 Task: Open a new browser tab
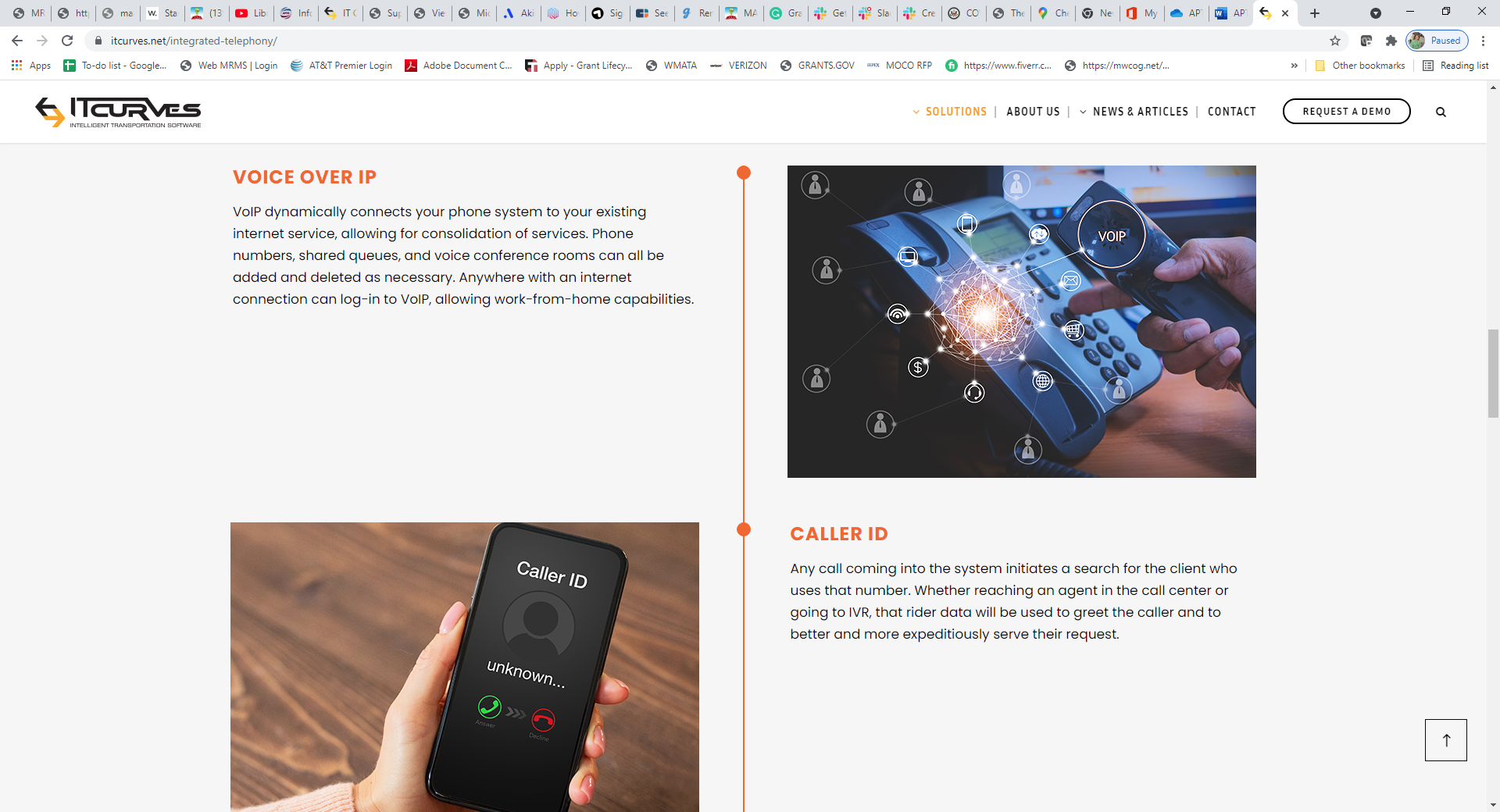coord(1315,13)
